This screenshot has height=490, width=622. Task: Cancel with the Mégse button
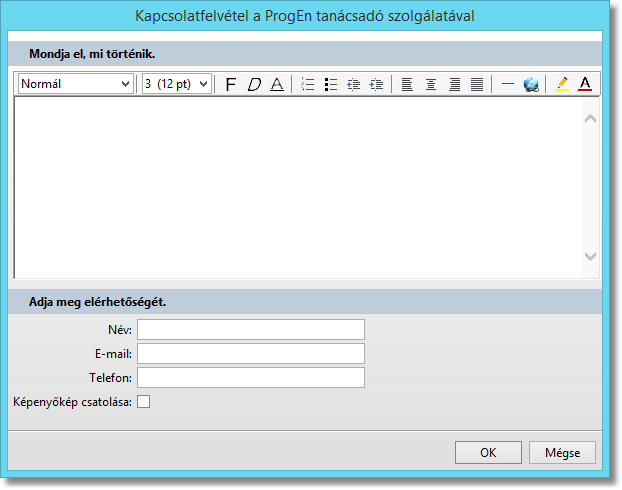[x=562, y=452]
